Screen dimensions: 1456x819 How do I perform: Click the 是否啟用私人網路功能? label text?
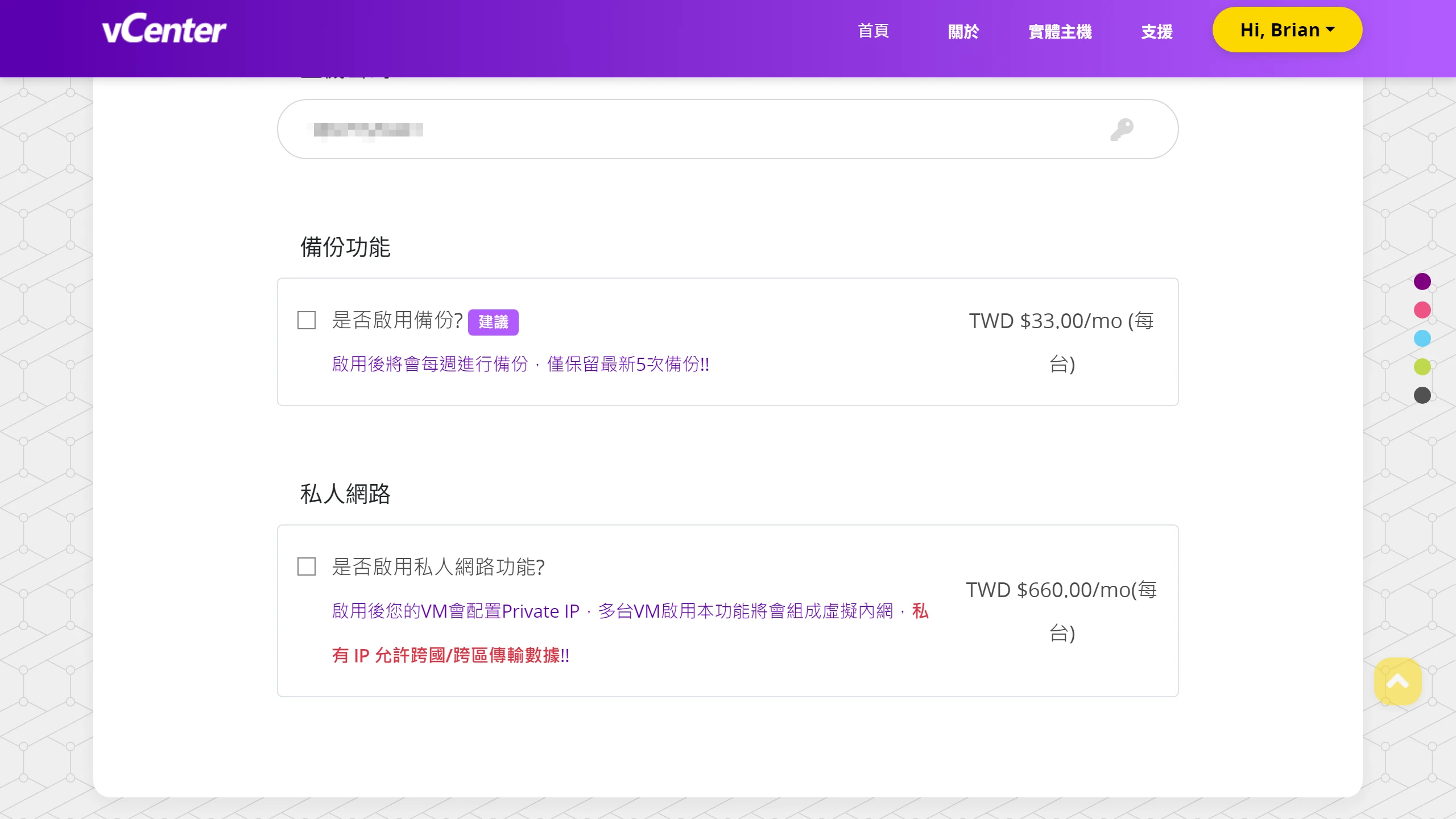click(438, 566)
